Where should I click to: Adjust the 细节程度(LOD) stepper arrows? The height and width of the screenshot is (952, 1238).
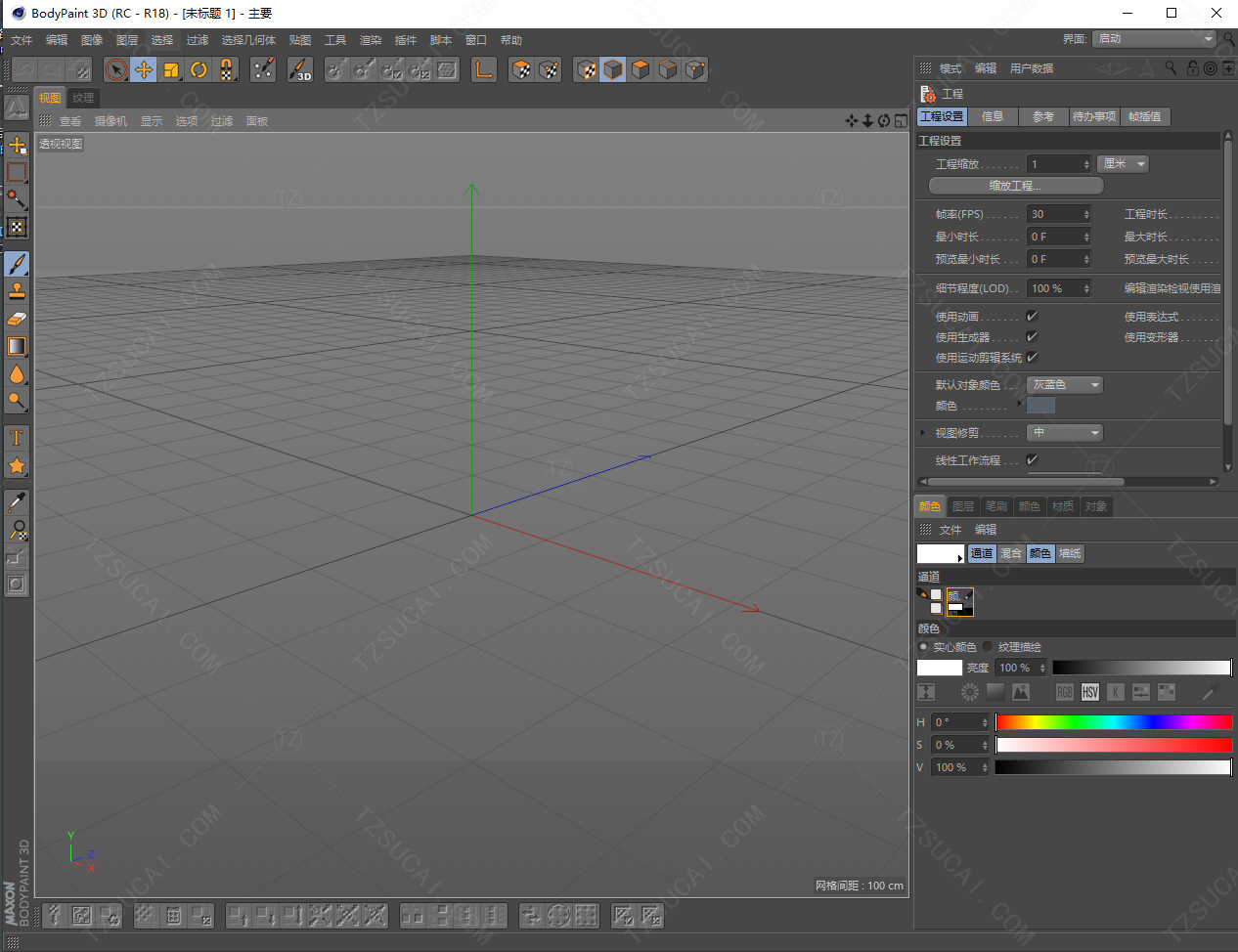1086,288
